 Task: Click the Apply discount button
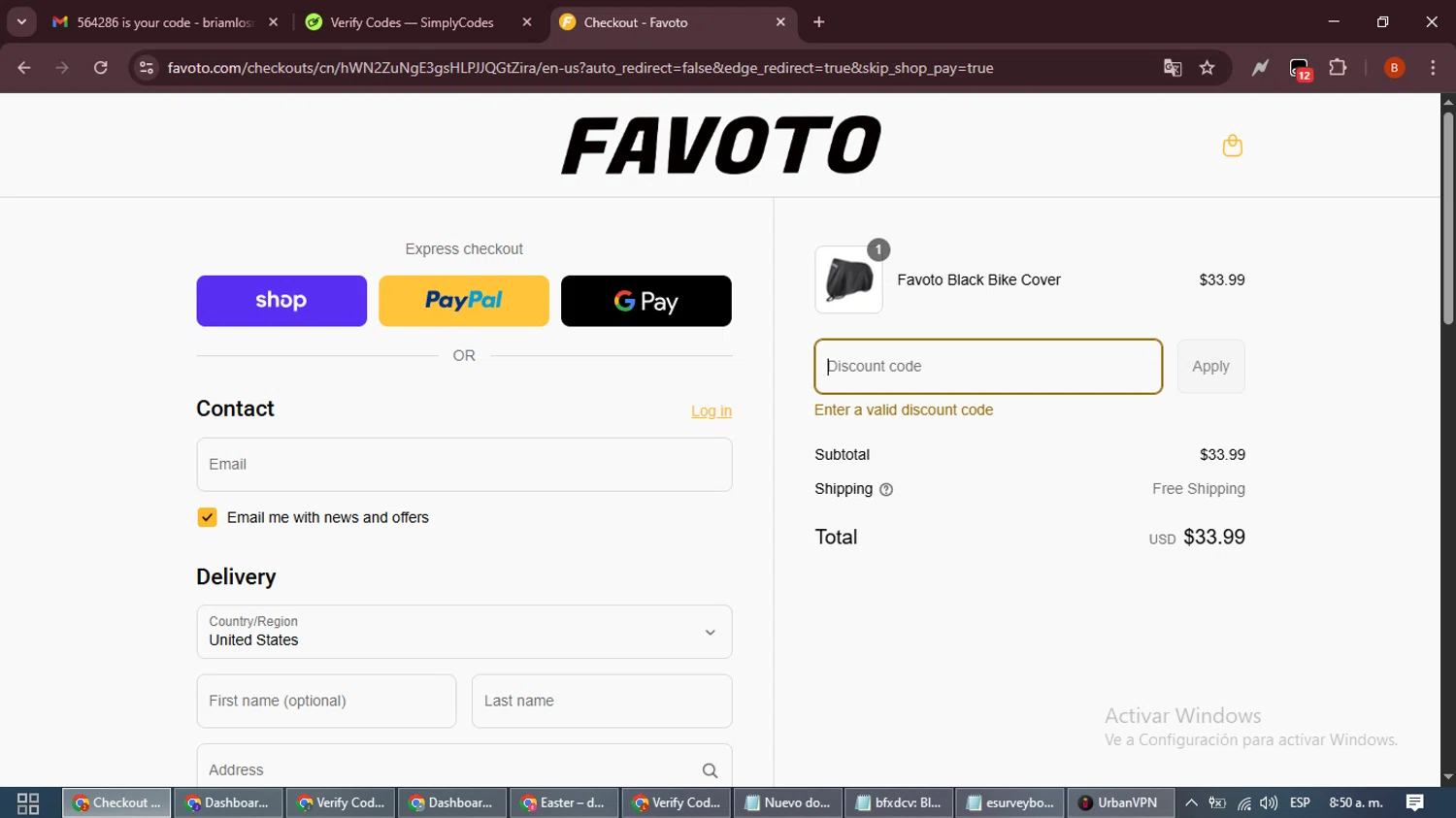pyautogui.click(x=1210, y=367)
